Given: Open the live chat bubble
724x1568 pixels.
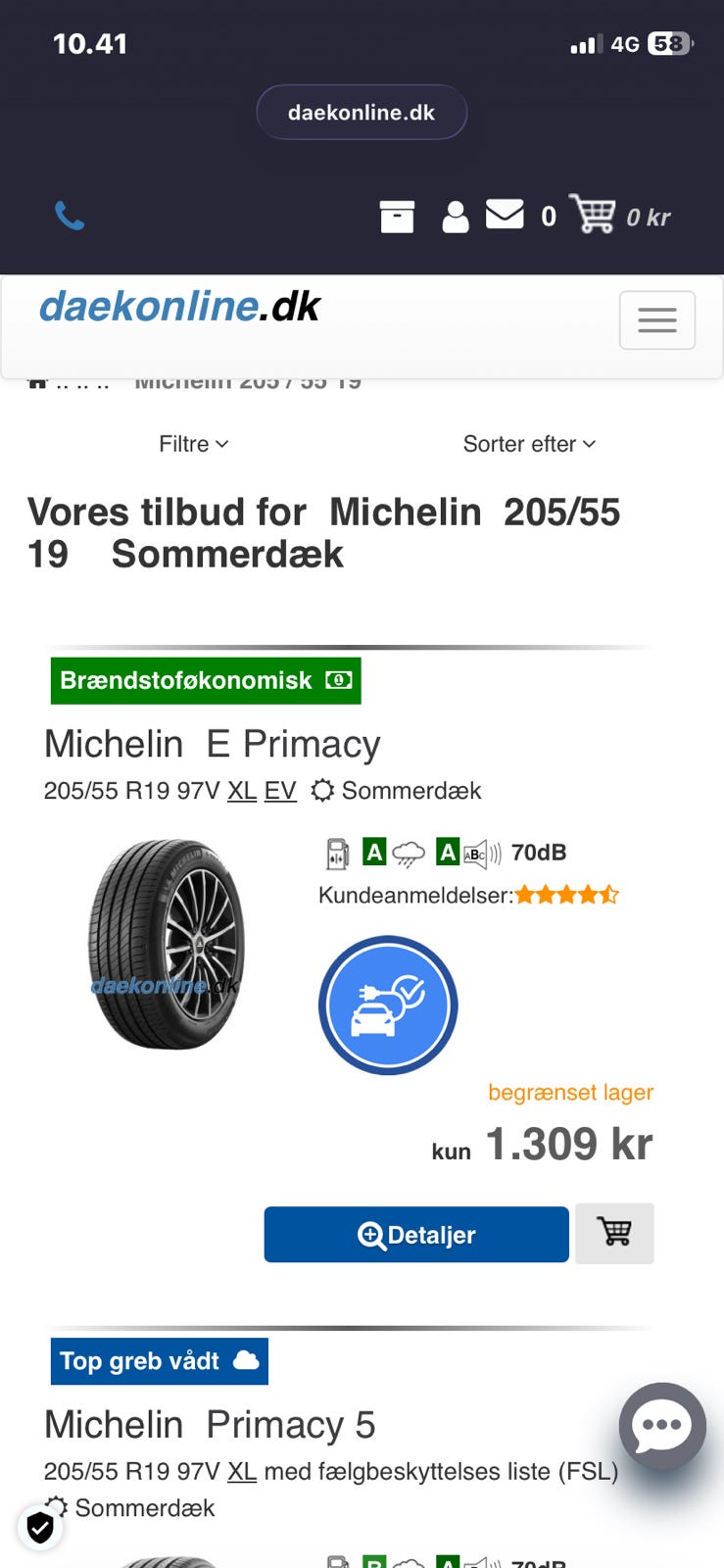Looking at the screenshot, I should [662, 1426].
